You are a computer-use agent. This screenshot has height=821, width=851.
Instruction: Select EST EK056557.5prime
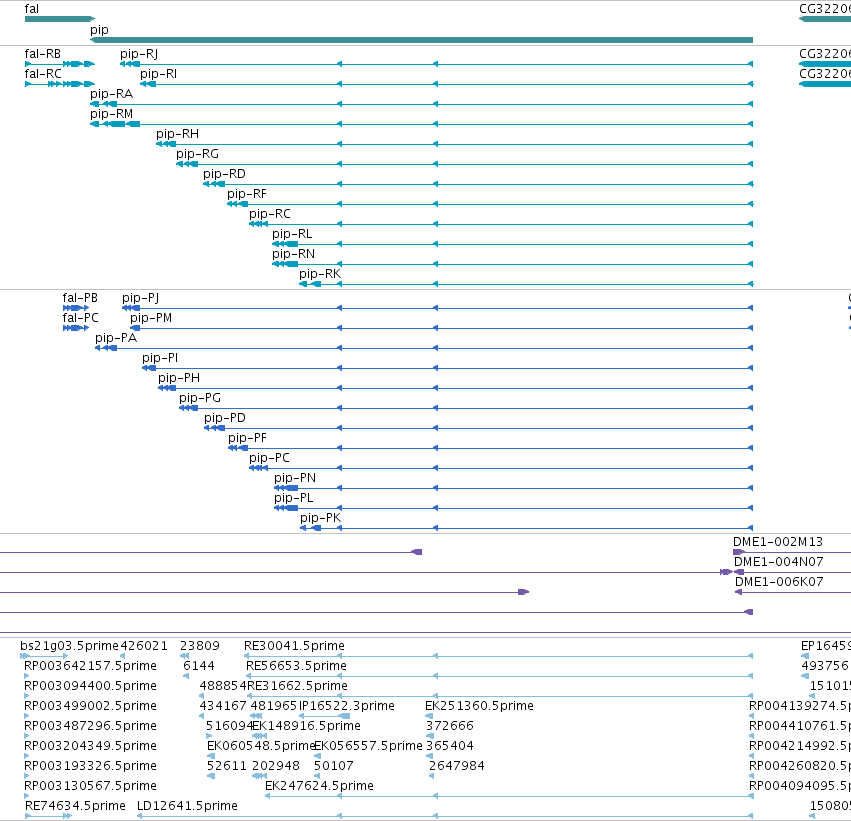(x=368, y=747)
